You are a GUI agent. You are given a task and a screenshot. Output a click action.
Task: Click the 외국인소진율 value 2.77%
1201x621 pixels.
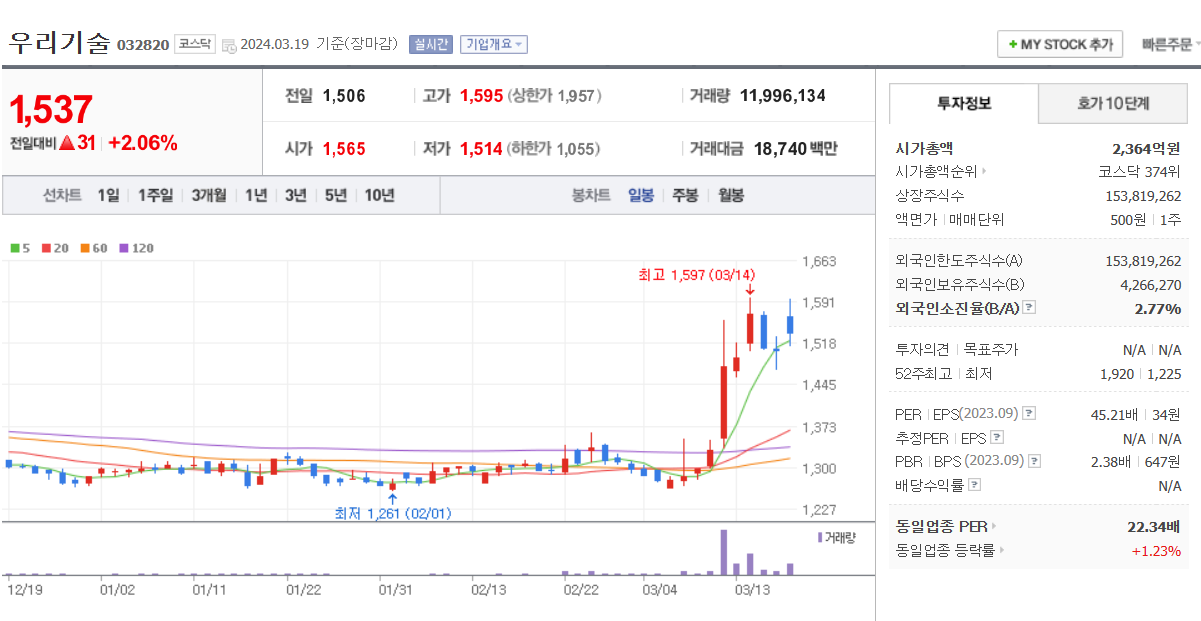1158,308
